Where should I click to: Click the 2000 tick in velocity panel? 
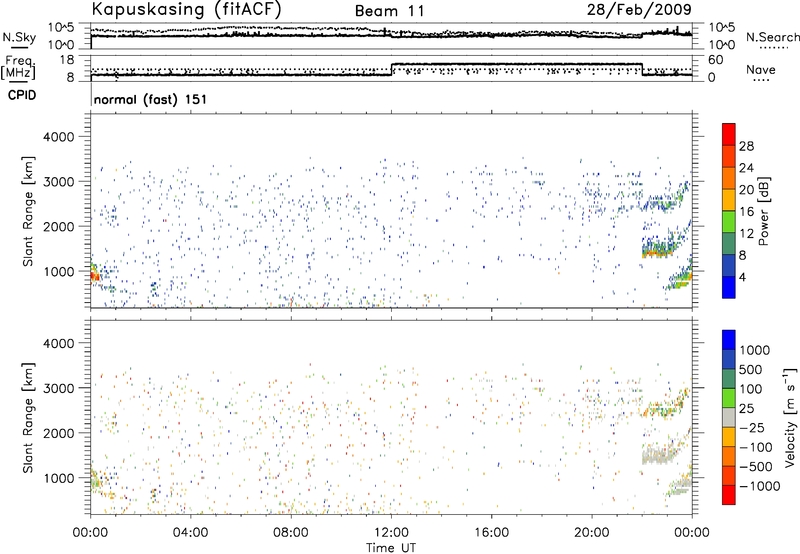(x=59, y=433)
